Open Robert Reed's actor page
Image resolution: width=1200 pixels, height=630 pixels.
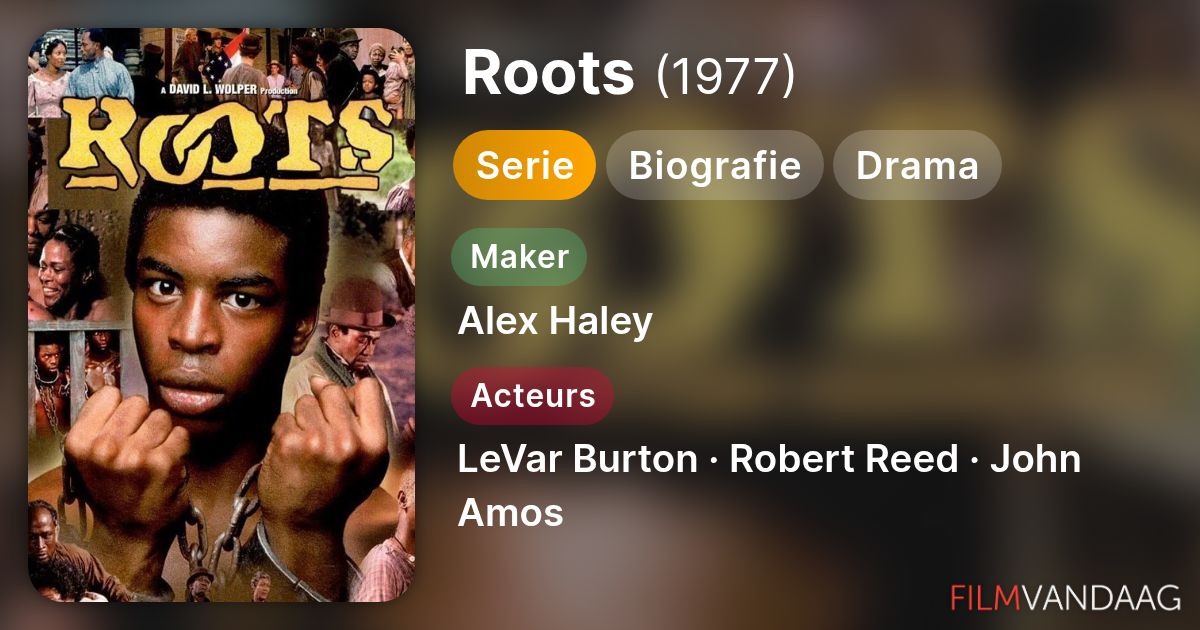coord(844,459)
